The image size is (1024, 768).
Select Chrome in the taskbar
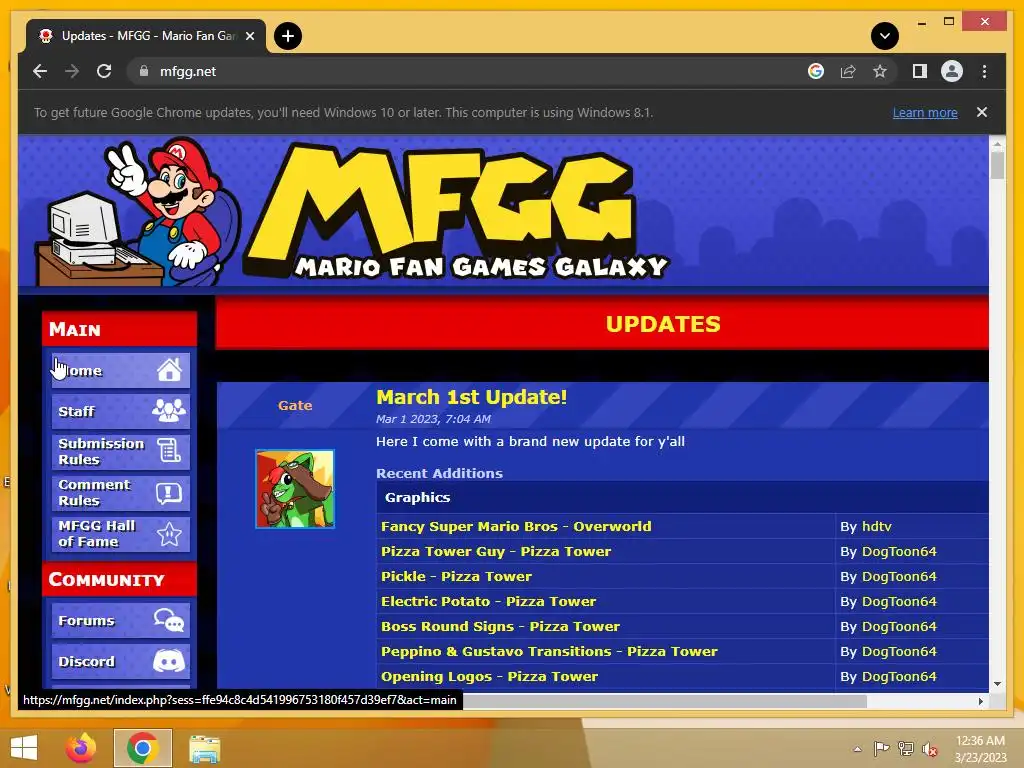click(x=143, y=748)
